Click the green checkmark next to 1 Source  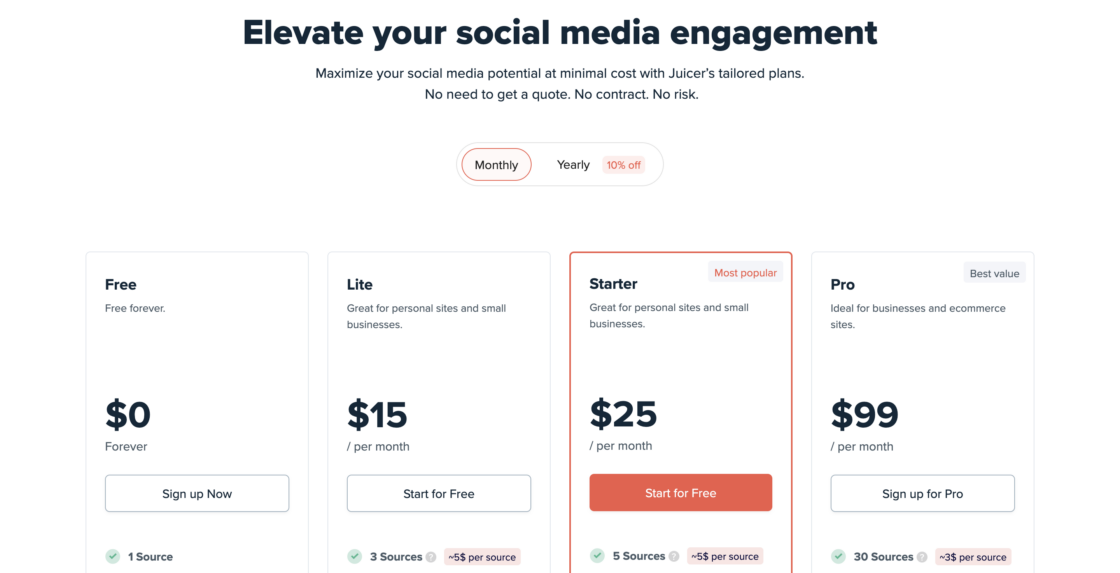(x=113, y=557)
